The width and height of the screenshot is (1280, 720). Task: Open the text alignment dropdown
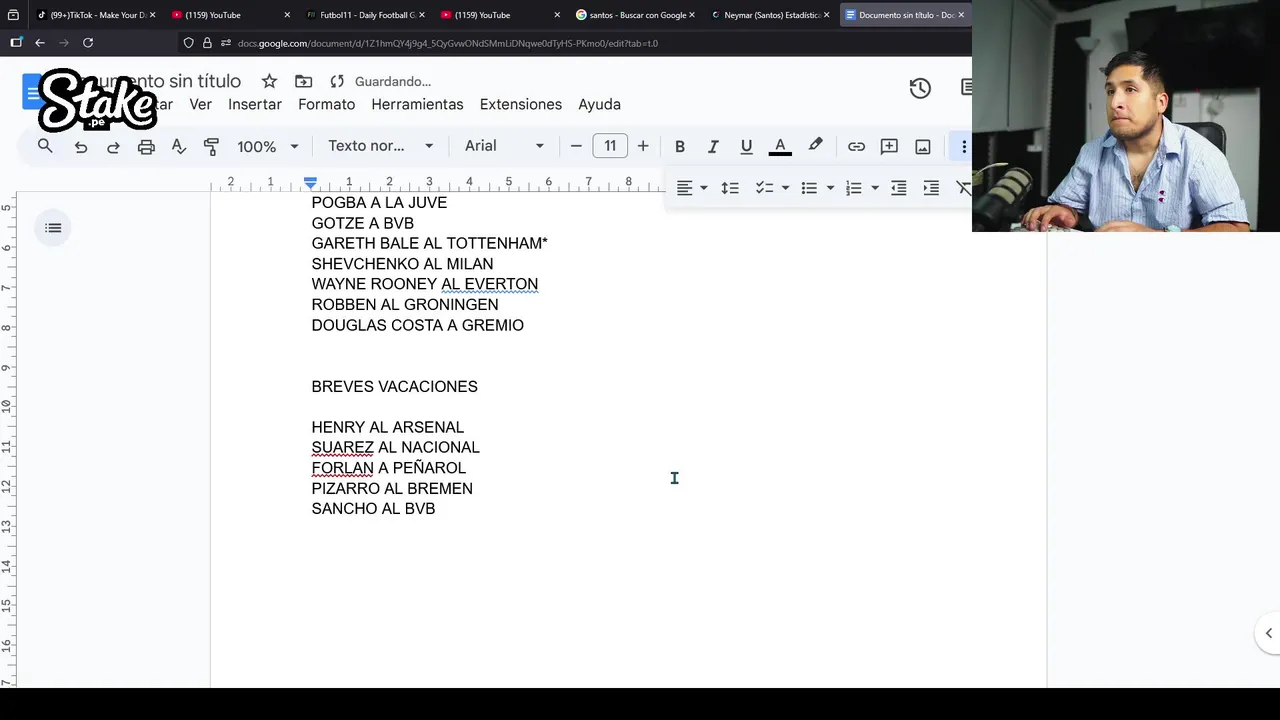[x=691, y=188]
